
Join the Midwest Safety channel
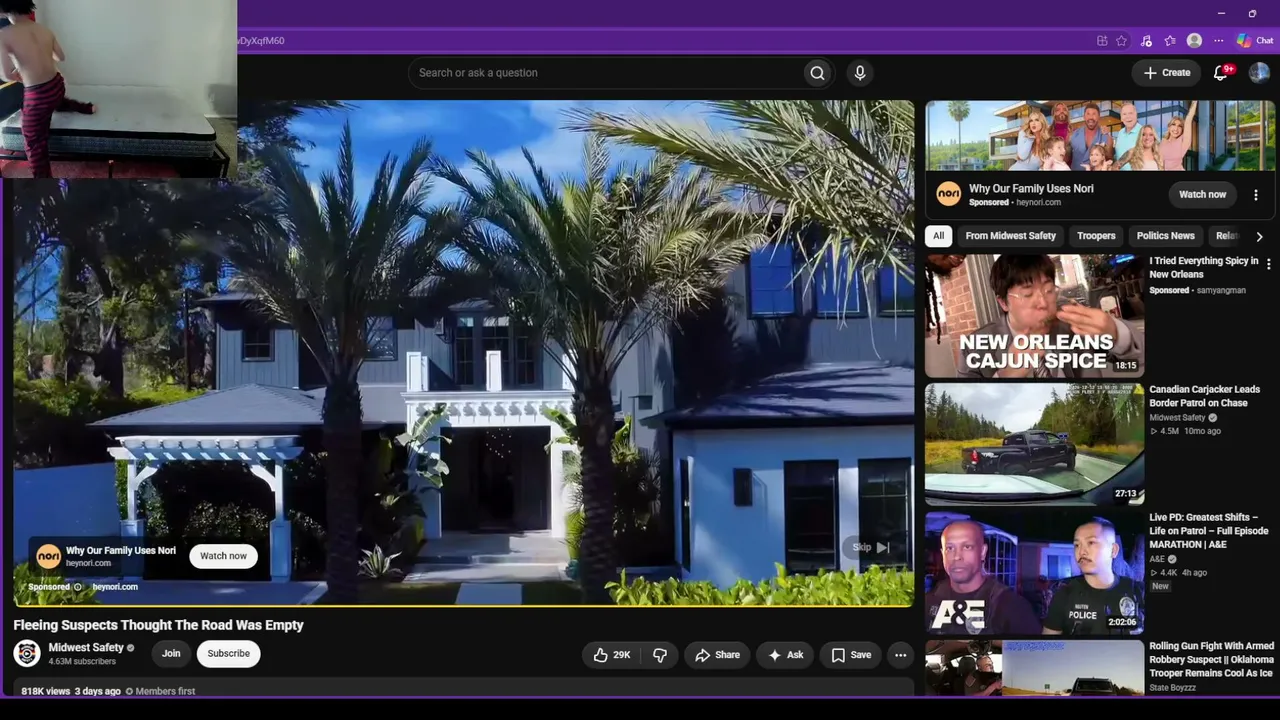coord(171,654)
